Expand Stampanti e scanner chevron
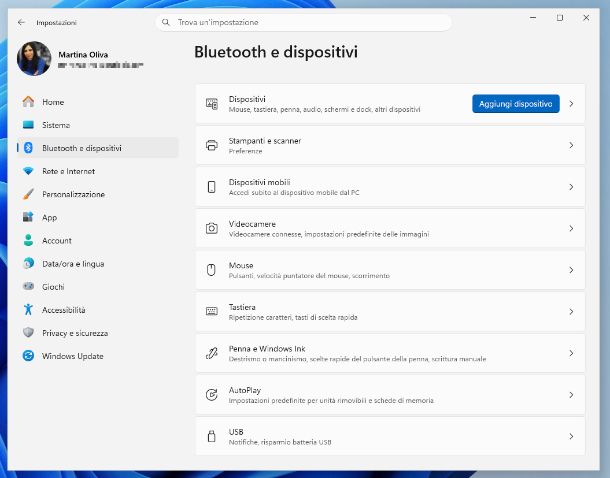The width and height of the screenshot is (610, 478). 571,145
